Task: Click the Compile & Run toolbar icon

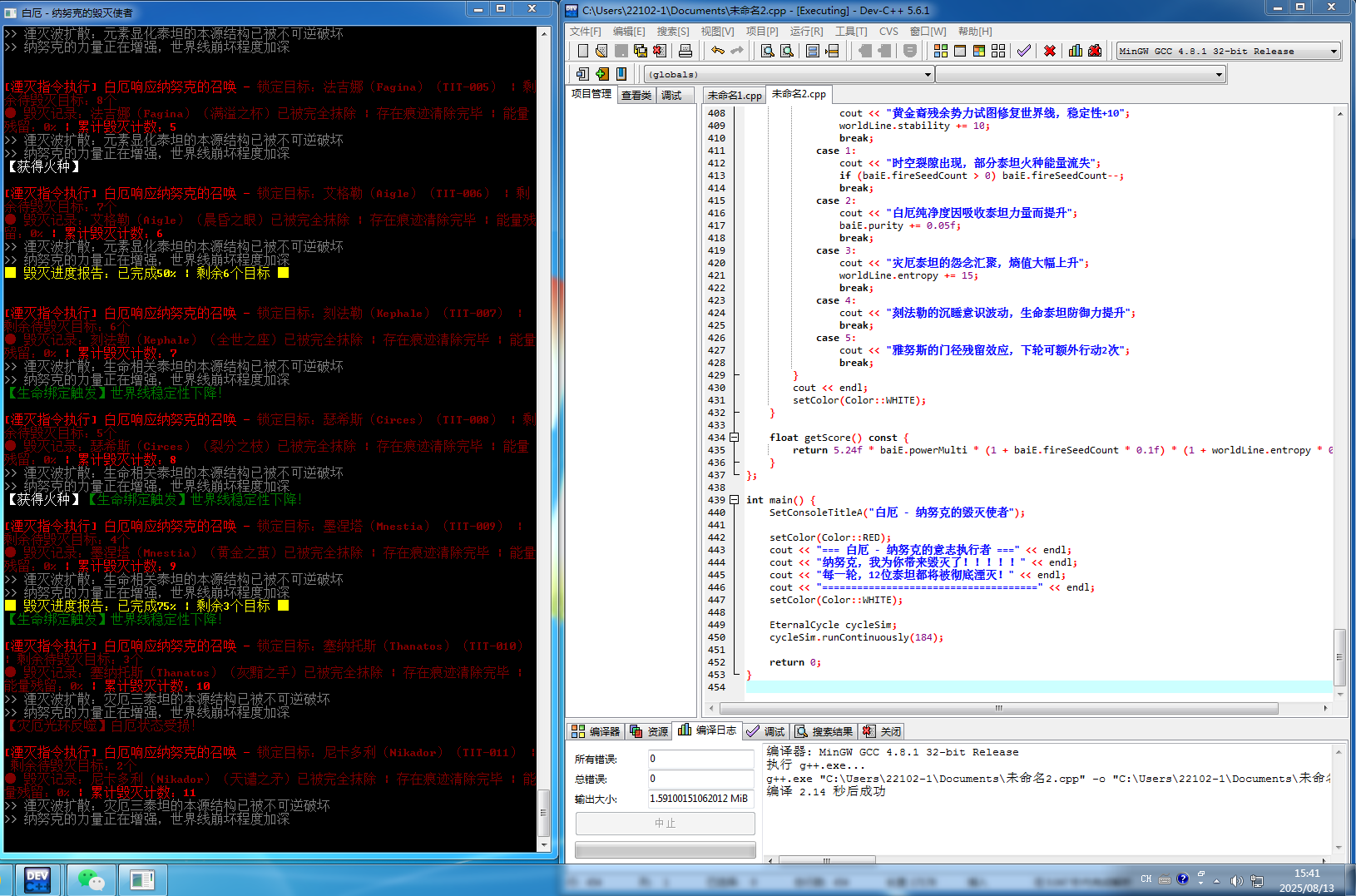Action: click(979, 51)
